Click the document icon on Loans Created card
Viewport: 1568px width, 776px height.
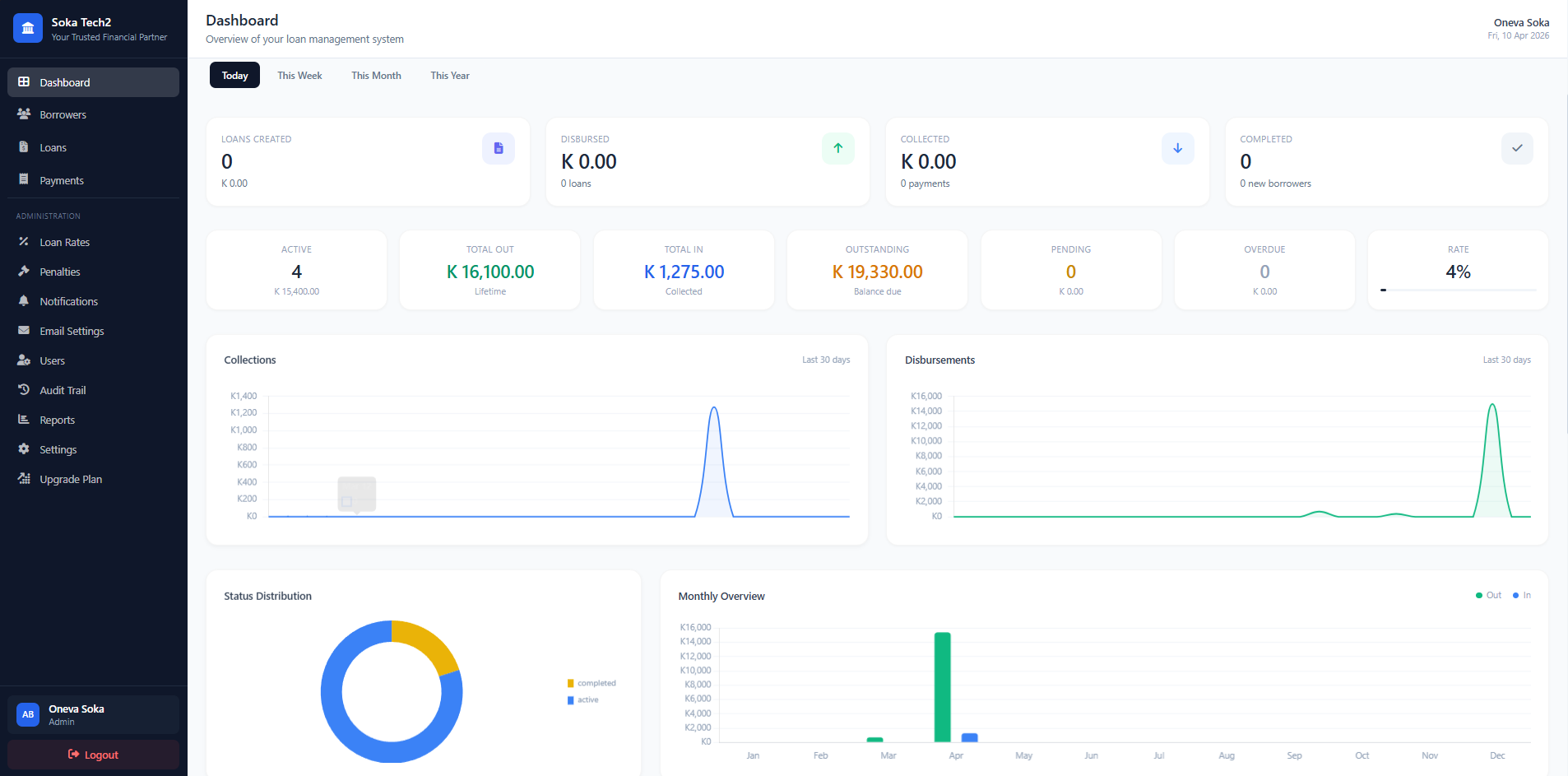coord(498,148)
